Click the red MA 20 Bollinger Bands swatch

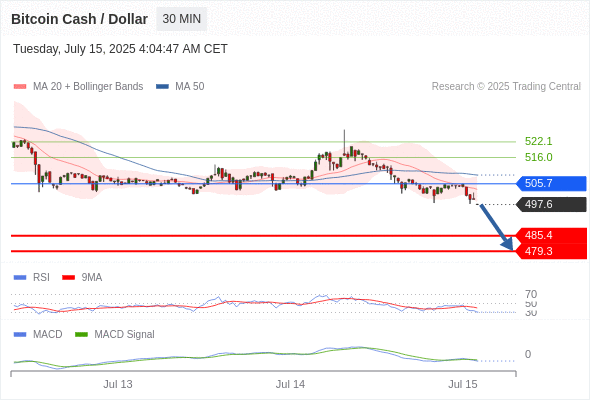point(20,87)
